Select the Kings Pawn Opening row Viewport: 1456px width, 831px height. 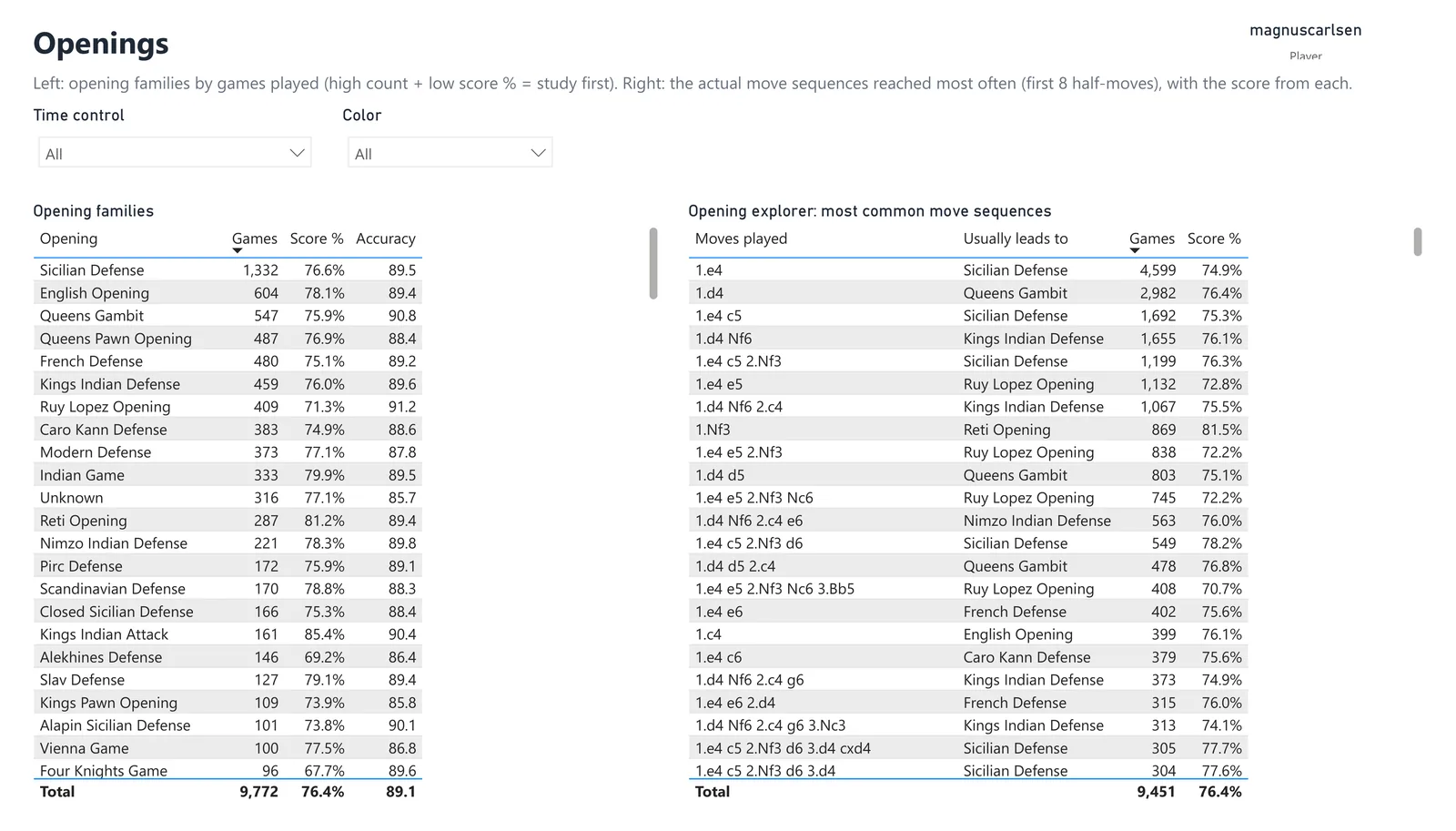227,703
